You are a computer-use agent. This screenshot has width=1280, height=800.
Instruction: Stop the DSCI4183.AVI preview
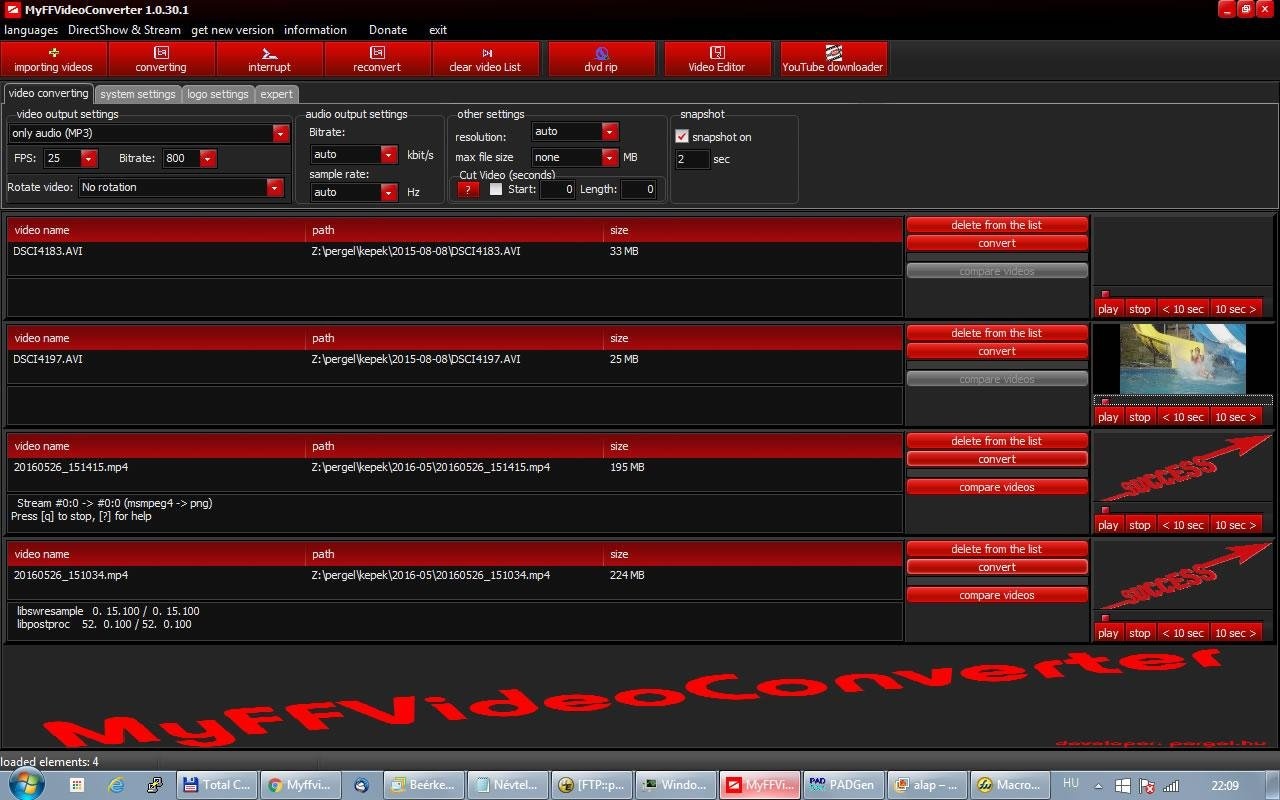point(1140,309)
